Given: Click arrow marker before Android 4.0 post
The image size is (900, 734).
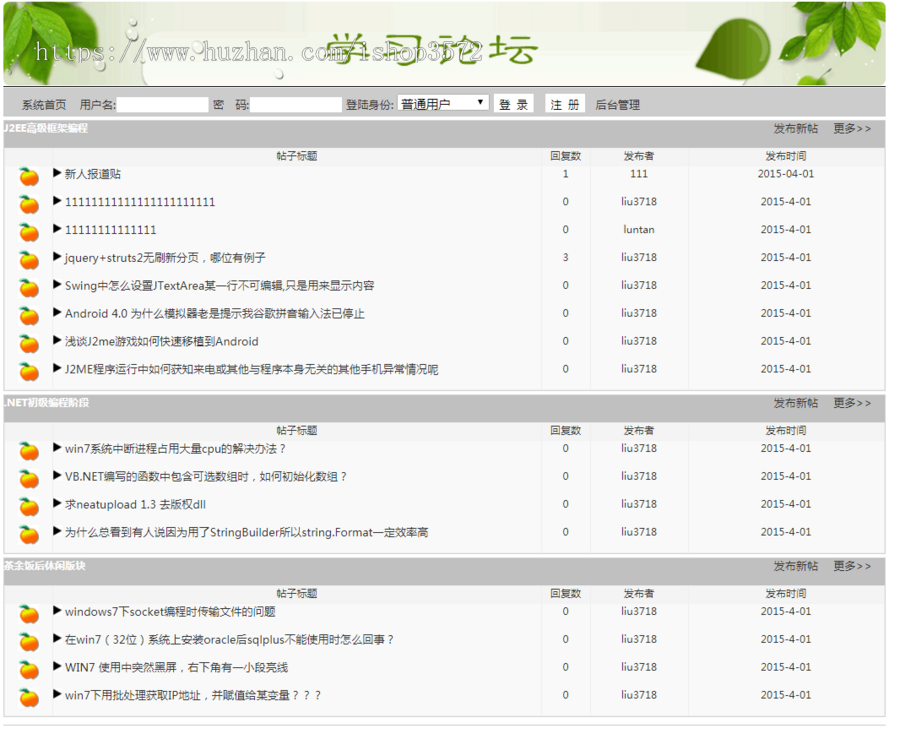Looking at the screenshot, I should (57, 312).
